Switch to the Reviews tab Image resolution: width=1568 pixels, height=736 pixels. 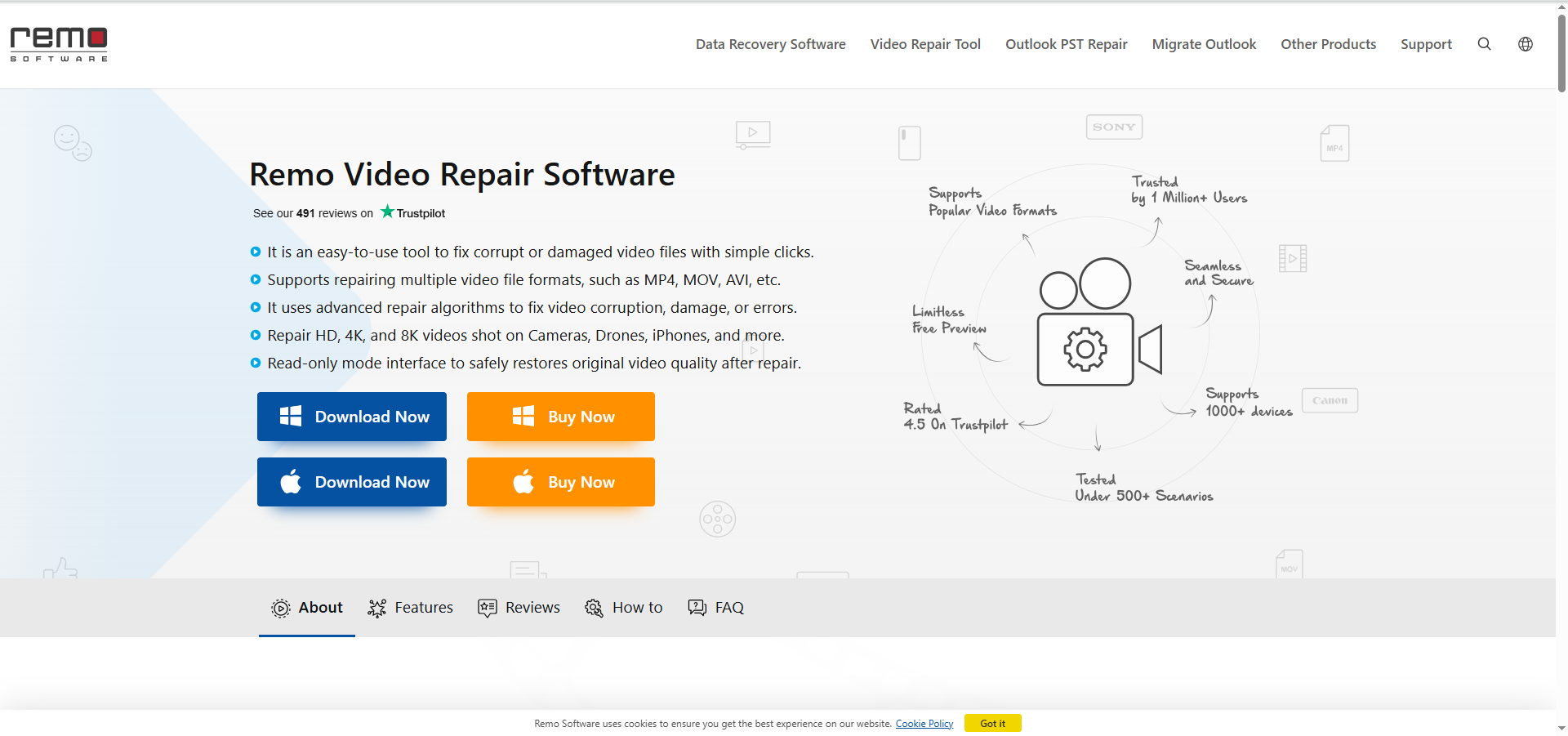pos(532,608)
